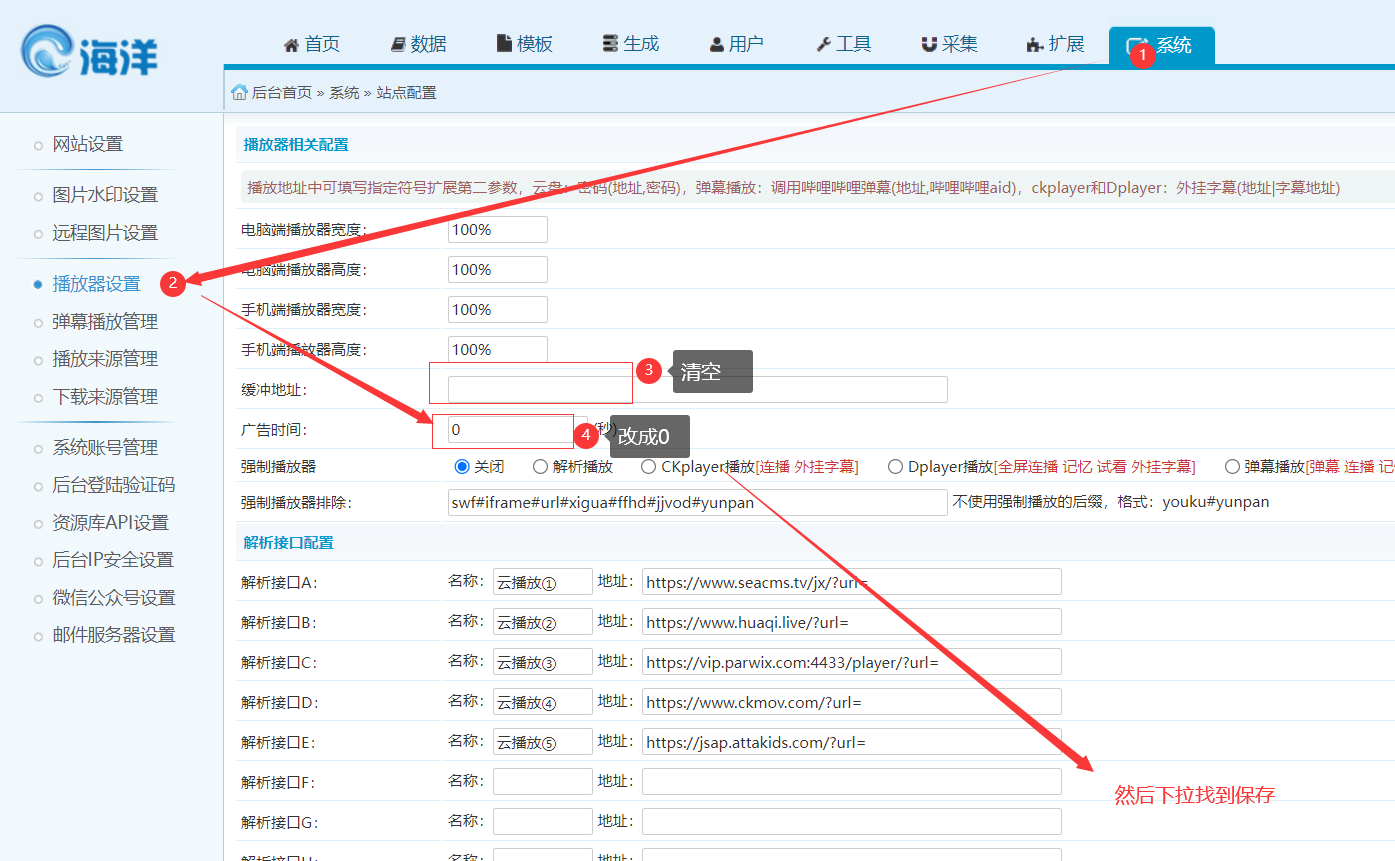
Task: Select the 关闭 forced player radio button
Action: coord(462,467)
